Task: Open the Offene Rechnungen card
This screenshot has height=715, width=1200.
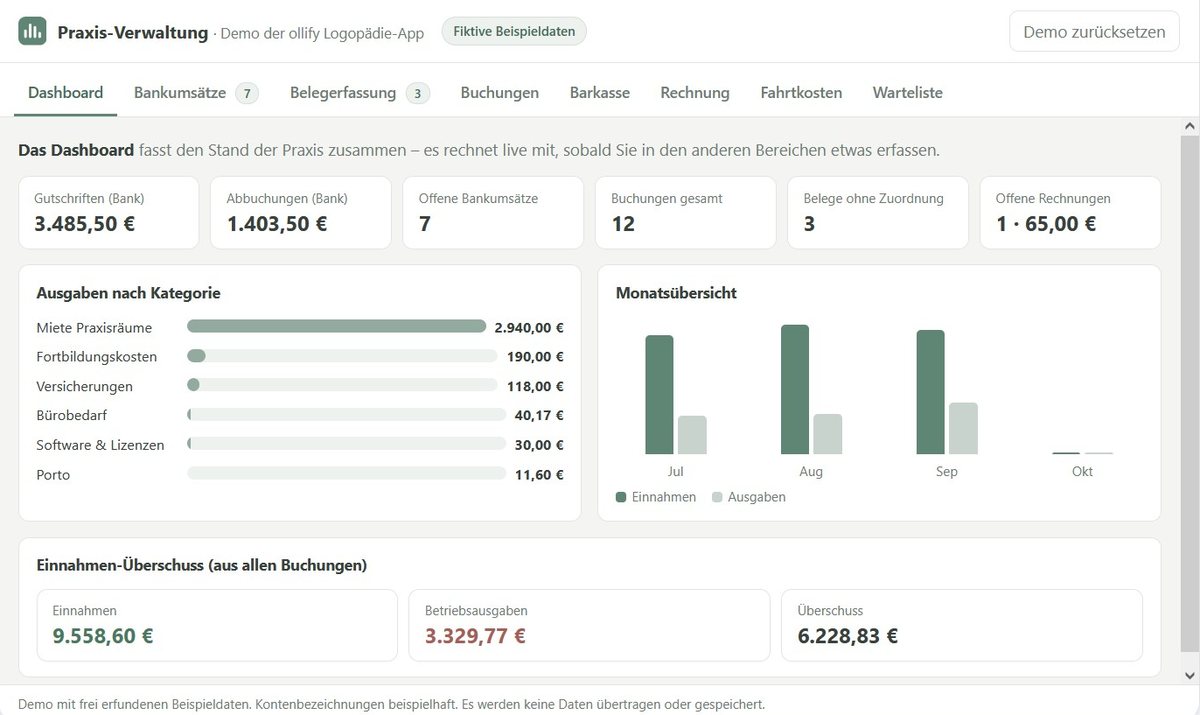Action: [x=1070, y=212]
